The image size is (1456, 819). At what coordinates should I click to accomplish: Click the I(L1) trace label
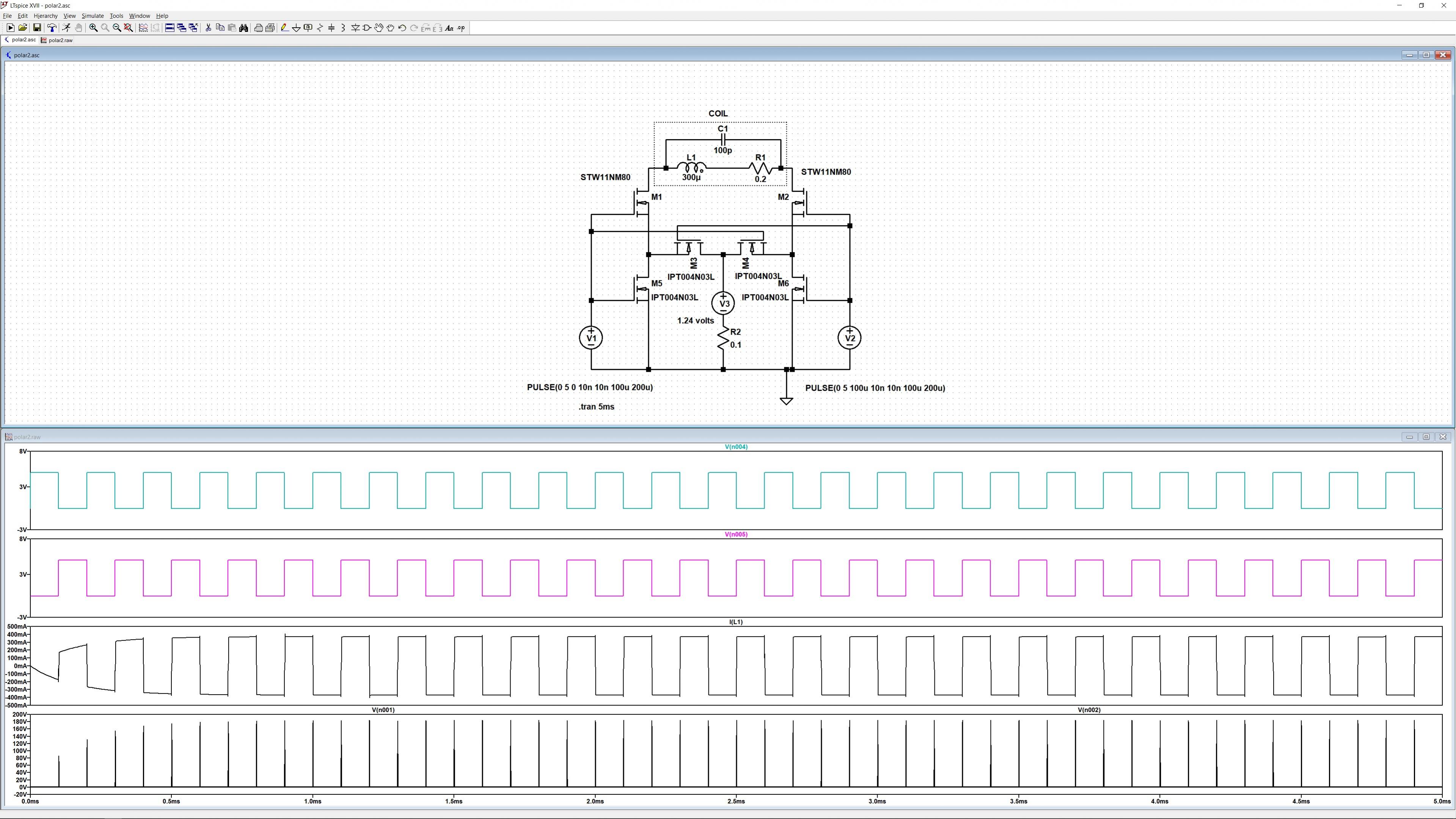point(735,622)
